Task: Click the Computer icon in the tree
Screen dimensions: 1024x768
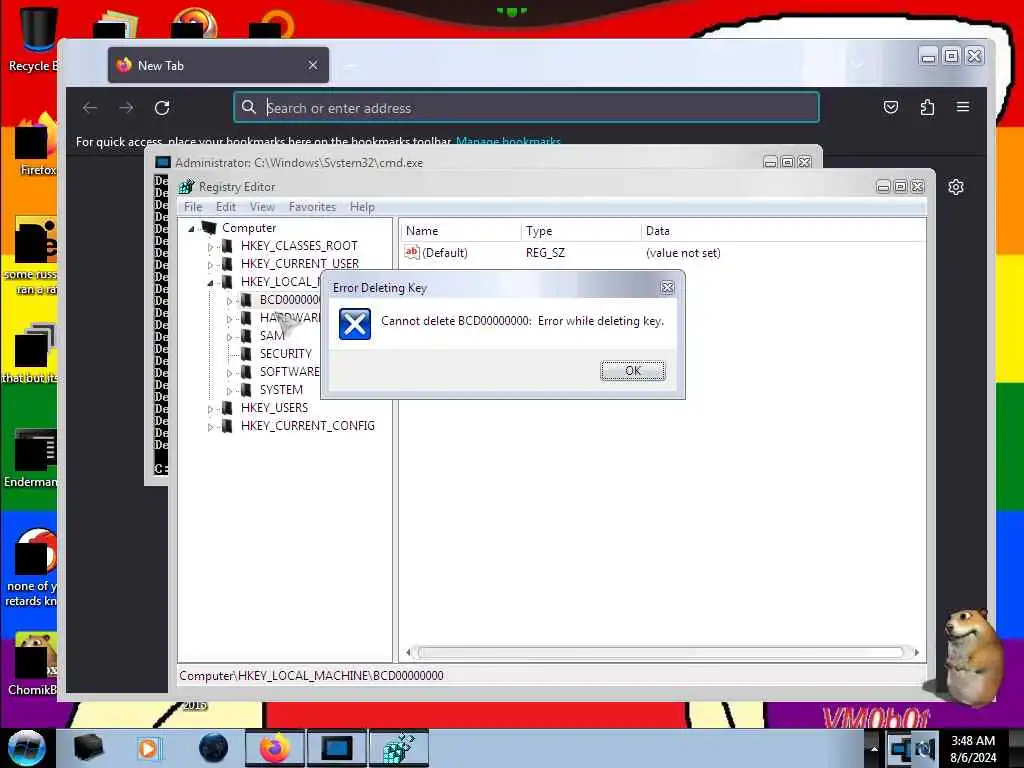Action: click(x=208, y=227)
